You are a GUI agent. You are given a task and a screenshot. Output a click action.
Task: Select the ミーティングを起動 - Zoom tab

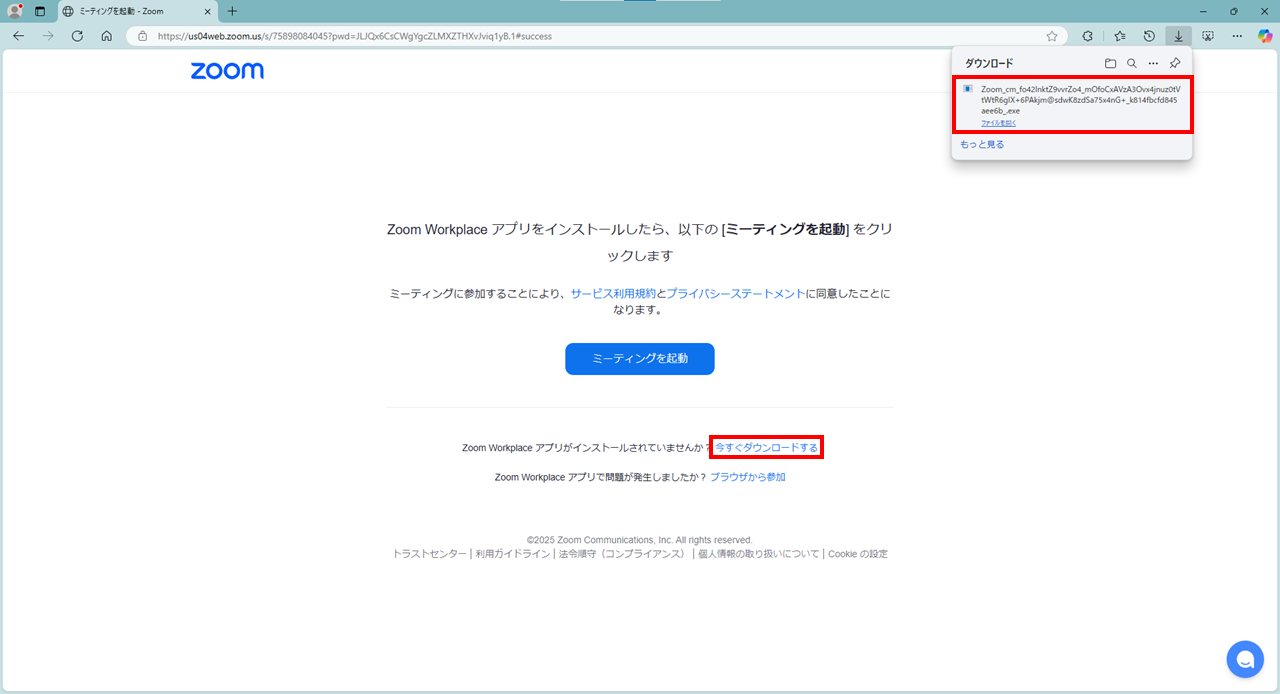135,11
